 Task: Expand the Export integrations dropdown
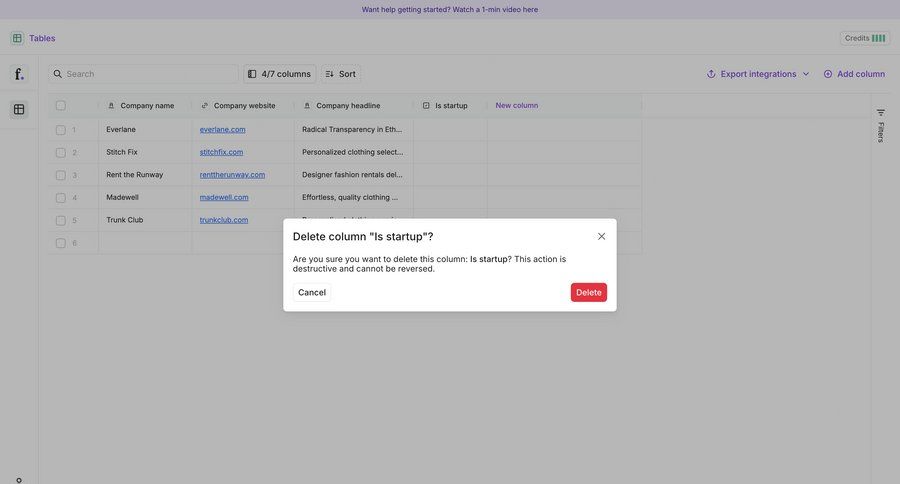758,74
